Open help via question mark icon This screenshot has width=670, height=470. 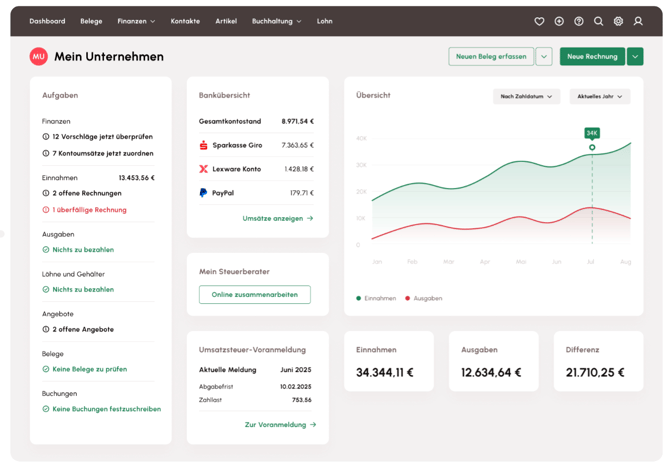coord(579,21)
